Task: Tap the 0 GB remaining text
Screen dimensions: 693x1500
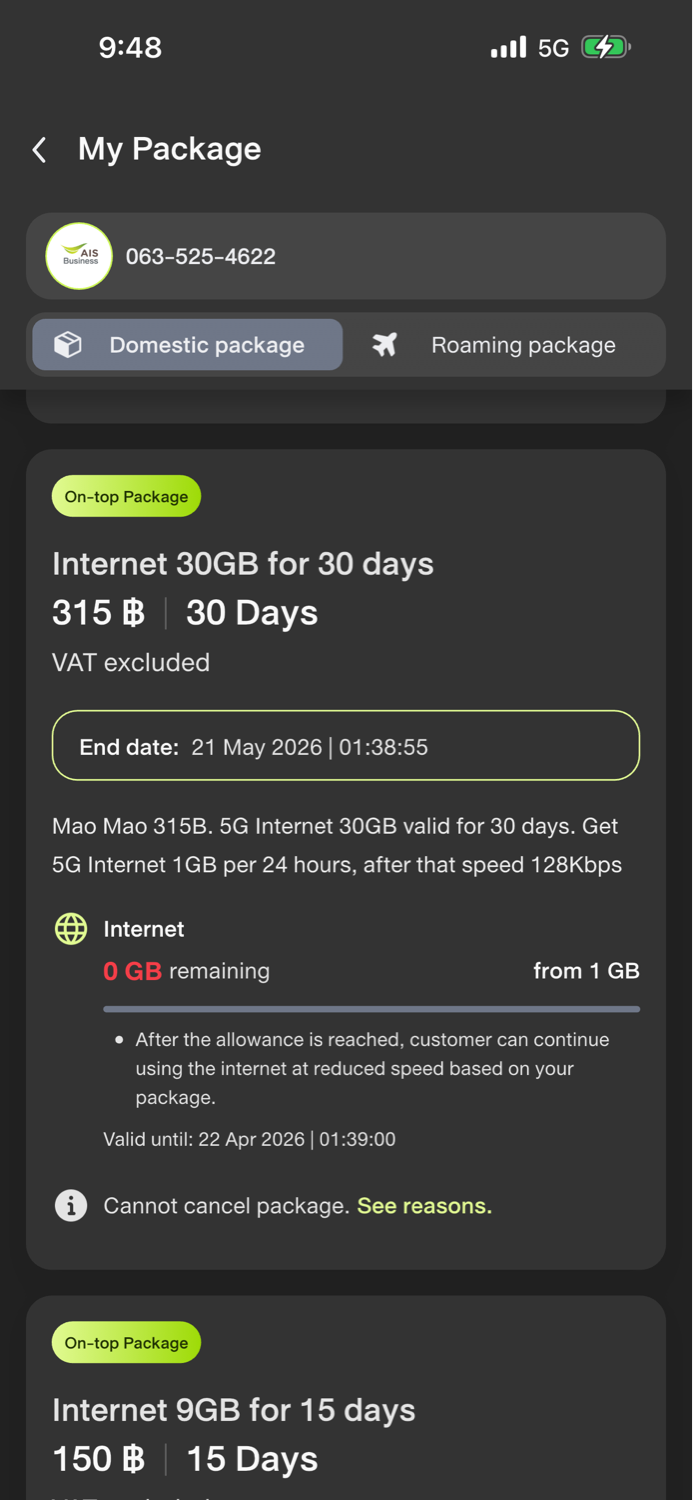Action: [x=186, y=971]
